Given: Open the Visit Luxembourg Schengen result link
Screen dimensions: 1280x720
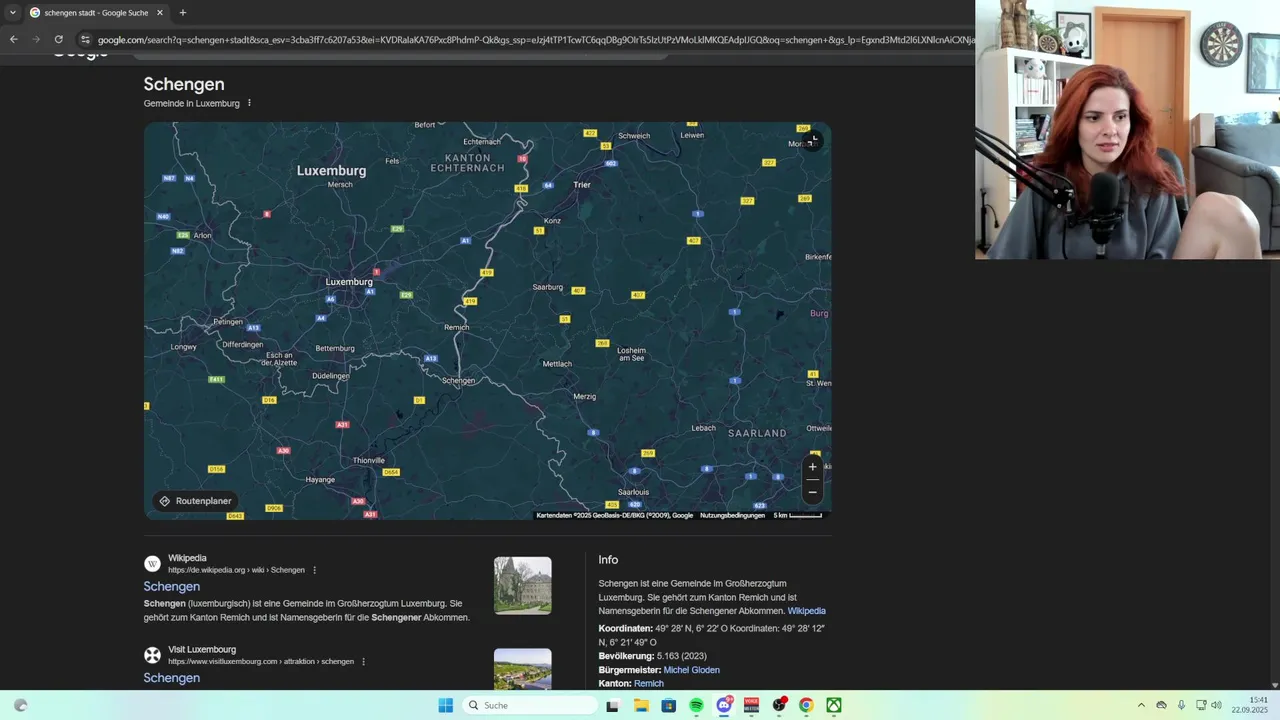Looking at the screenshot, I should point(172,677).
